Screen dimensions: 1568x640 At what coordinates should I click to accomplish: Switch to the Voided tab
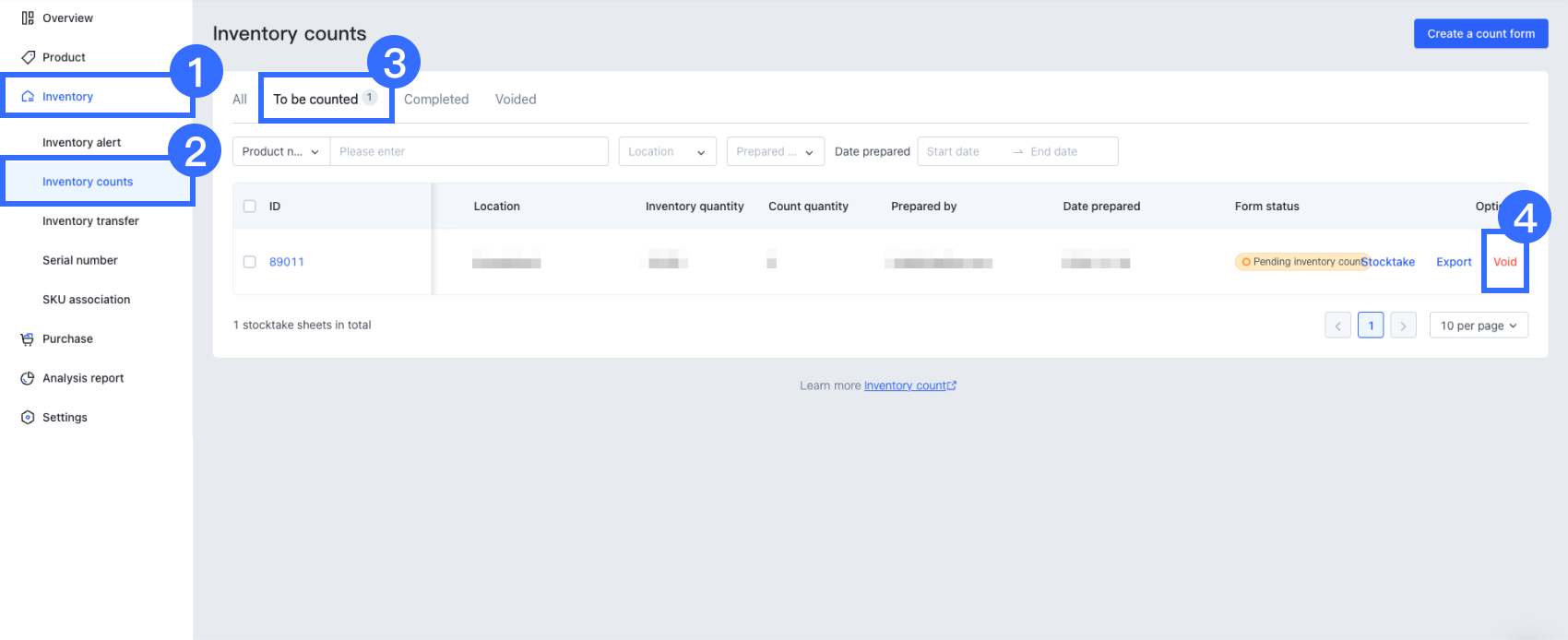pos(516,100)
